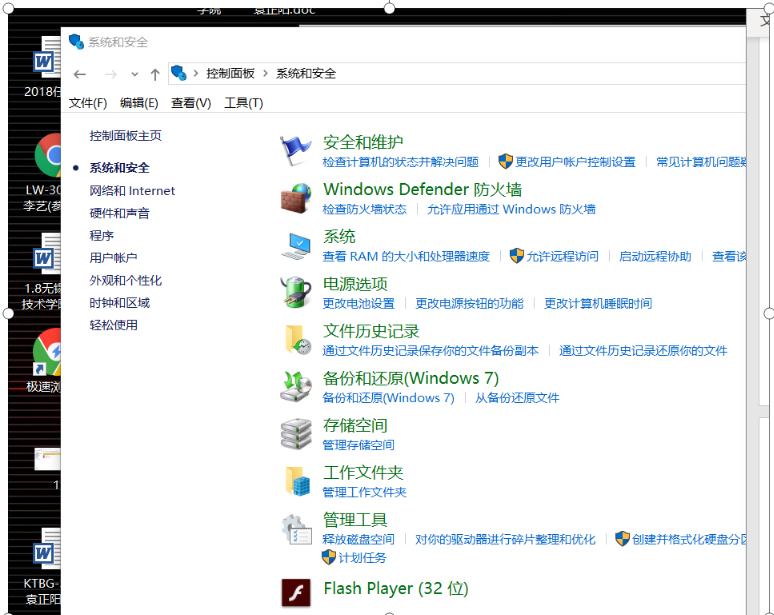This screenshot has height=615, width=774.
Task: Go up one level with up arrow
Action: (x=155, y=75)
